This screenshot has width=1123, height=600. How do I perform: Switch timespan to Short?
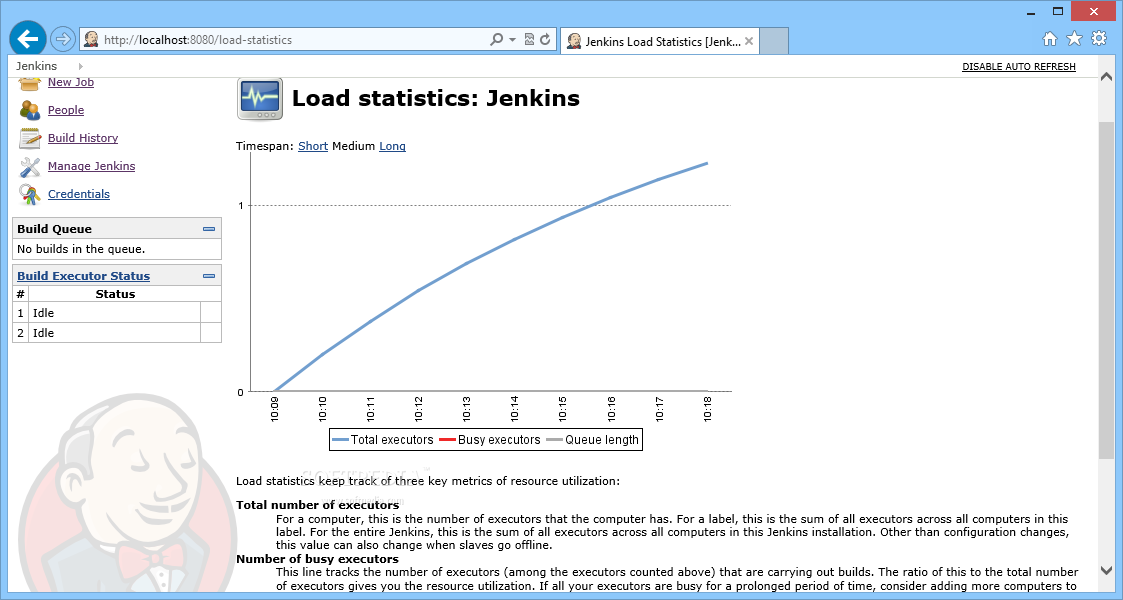tap(313, 146)
